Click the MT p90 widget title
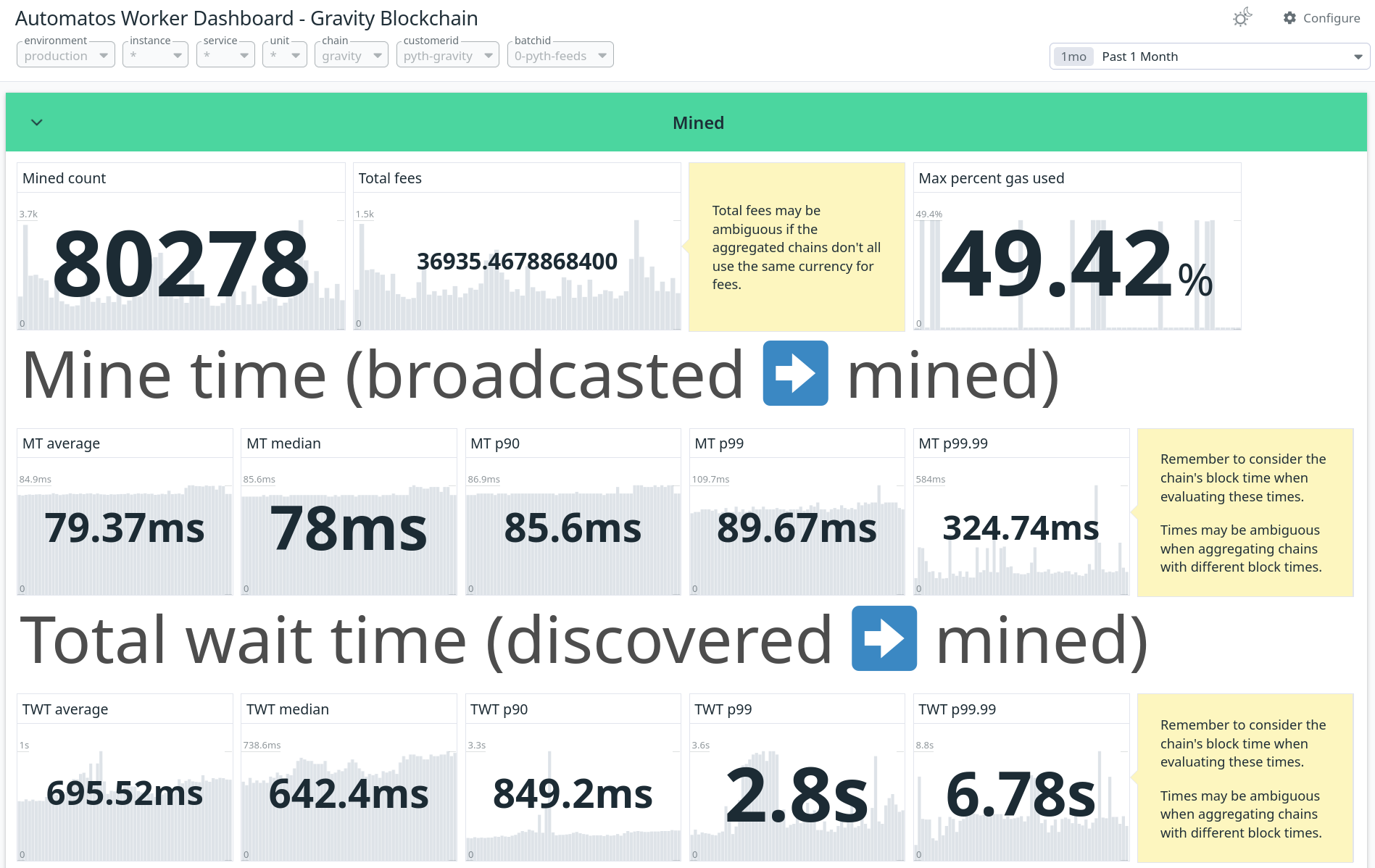This screenshot has height=868, width=1375. pos(495,443)
